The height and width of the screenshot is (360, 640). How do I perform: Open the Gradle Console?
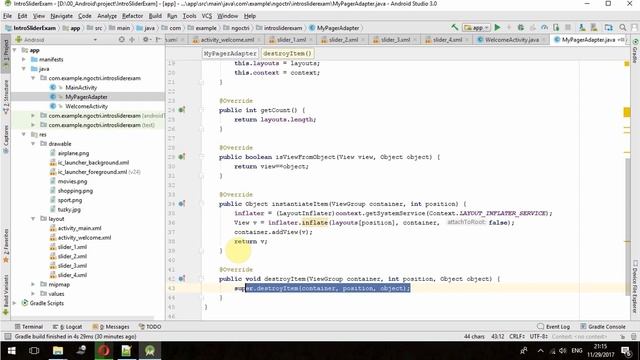pos(603,327)
